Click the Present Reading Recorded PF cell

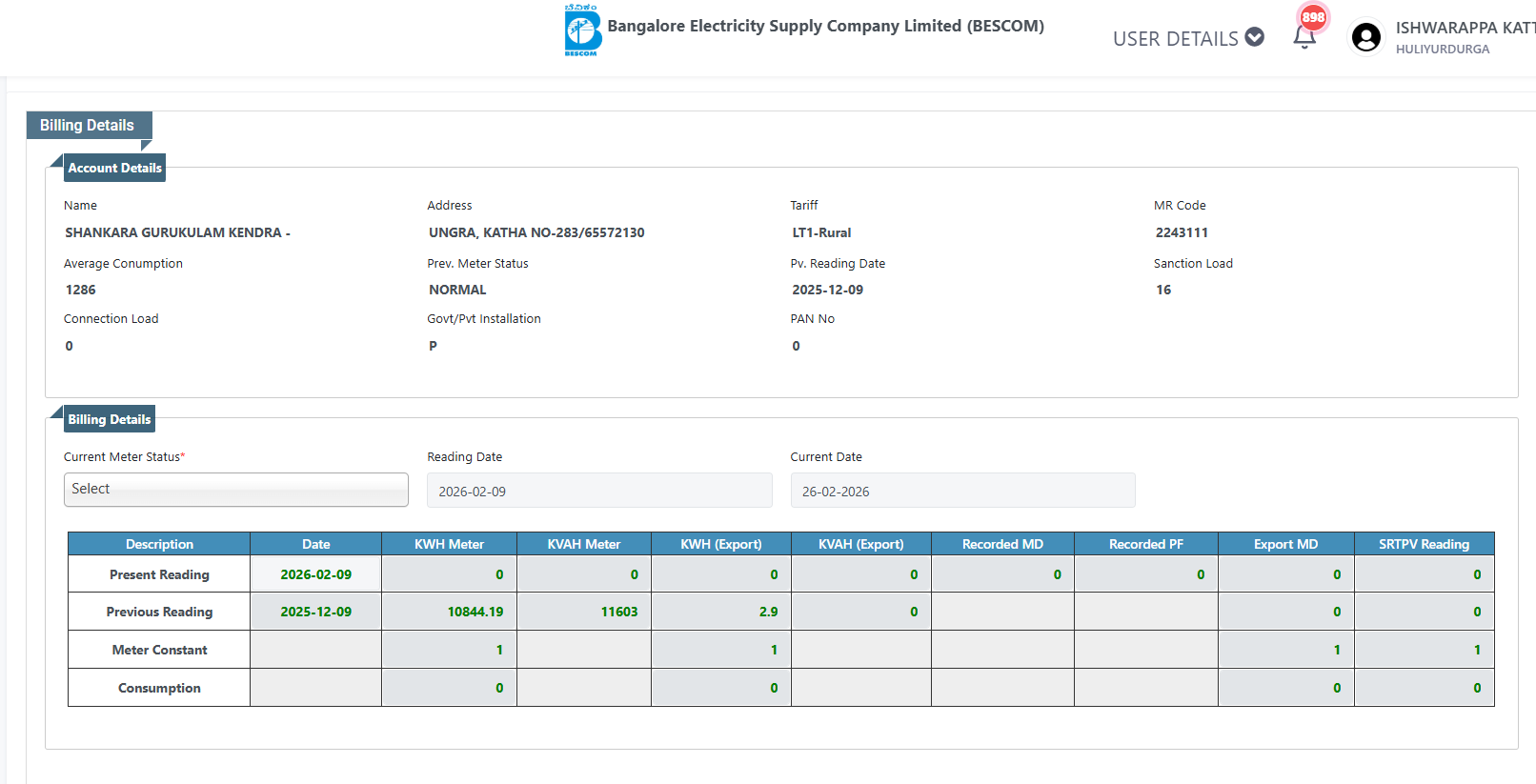pyautogui.click(x=1145, y=574)
